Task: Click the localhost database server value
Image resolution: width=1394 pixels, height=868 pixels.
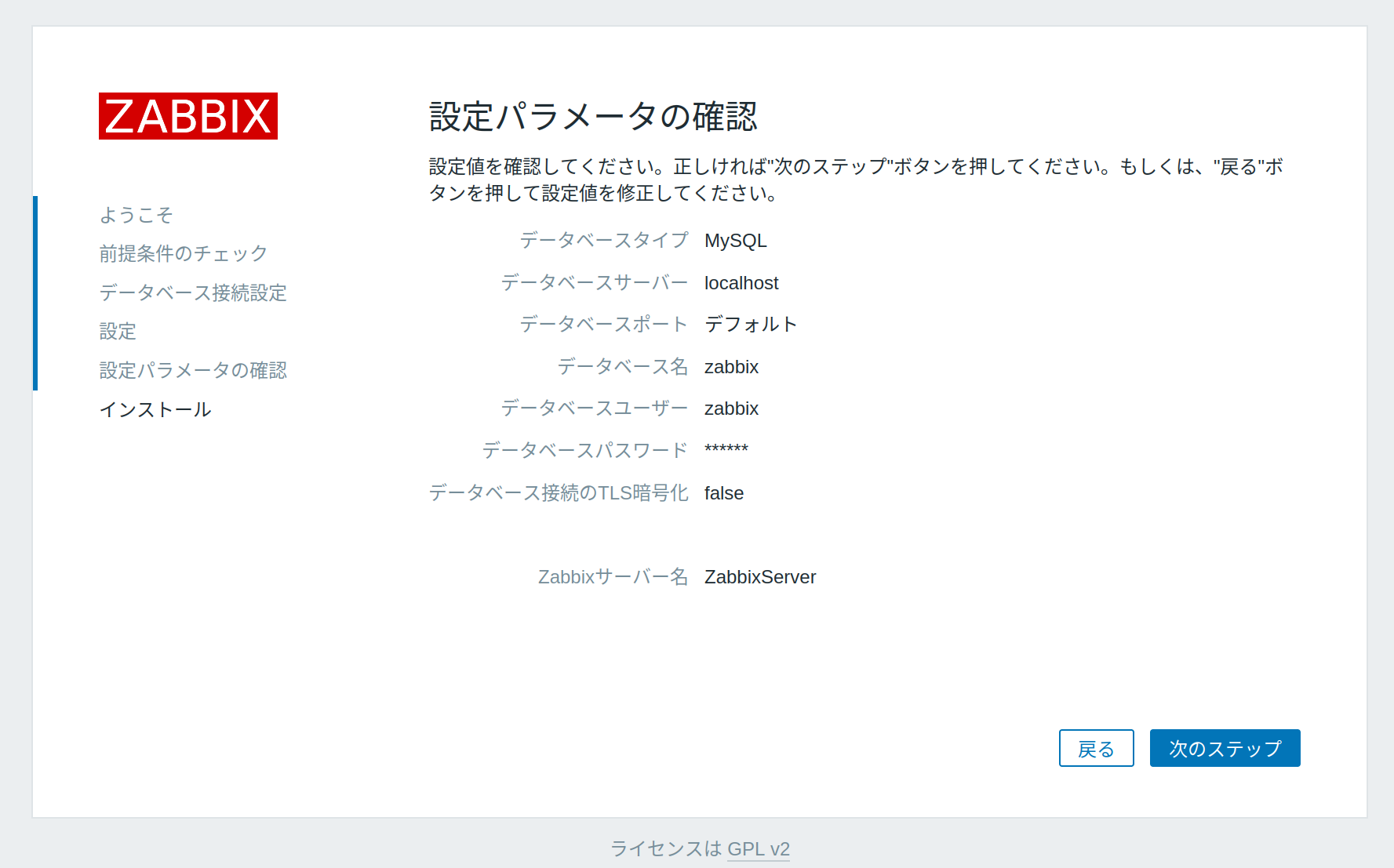Action: (741, 283)
